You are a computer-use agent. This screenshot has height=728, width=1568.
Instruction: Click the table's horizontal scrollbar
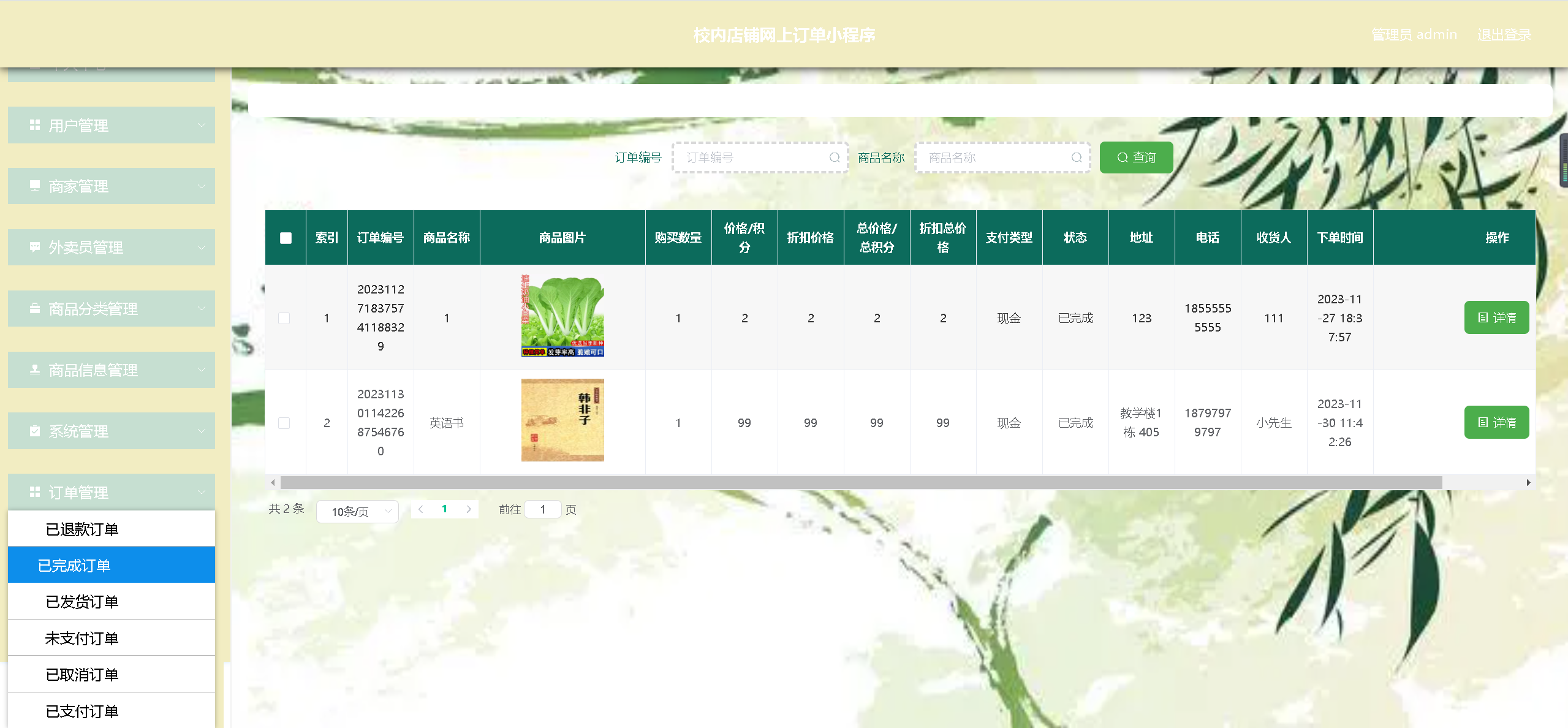tap(860, 483)
